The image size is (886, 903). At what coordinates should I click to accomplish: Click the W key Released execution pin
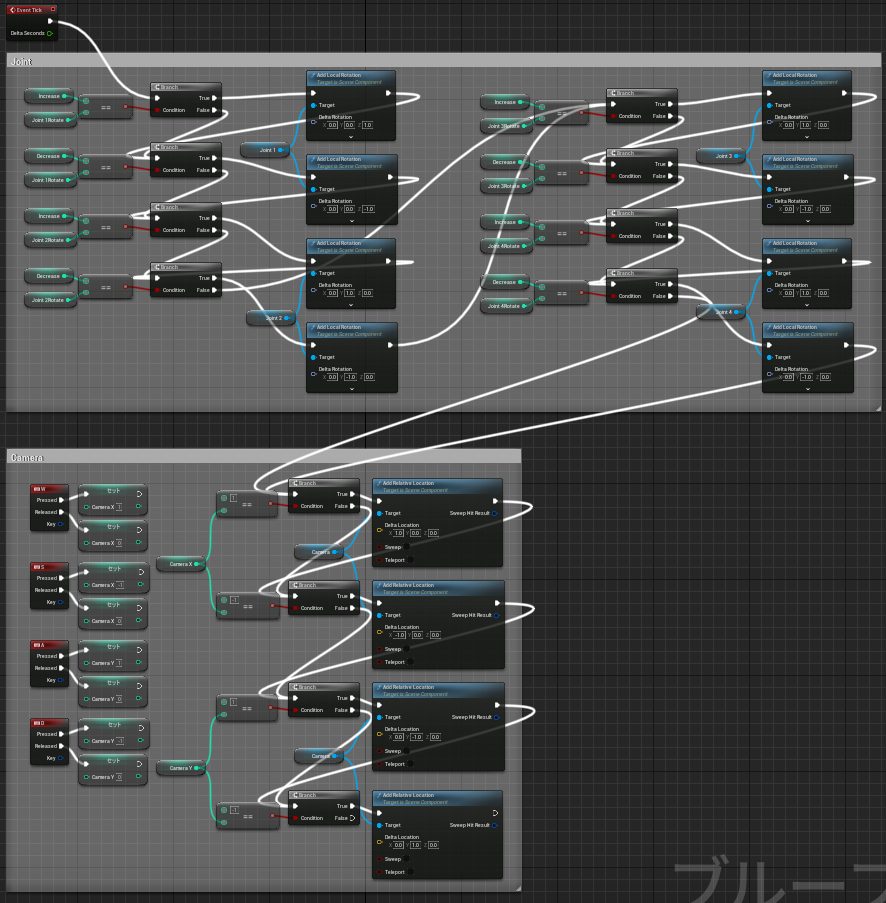point(62,512)
